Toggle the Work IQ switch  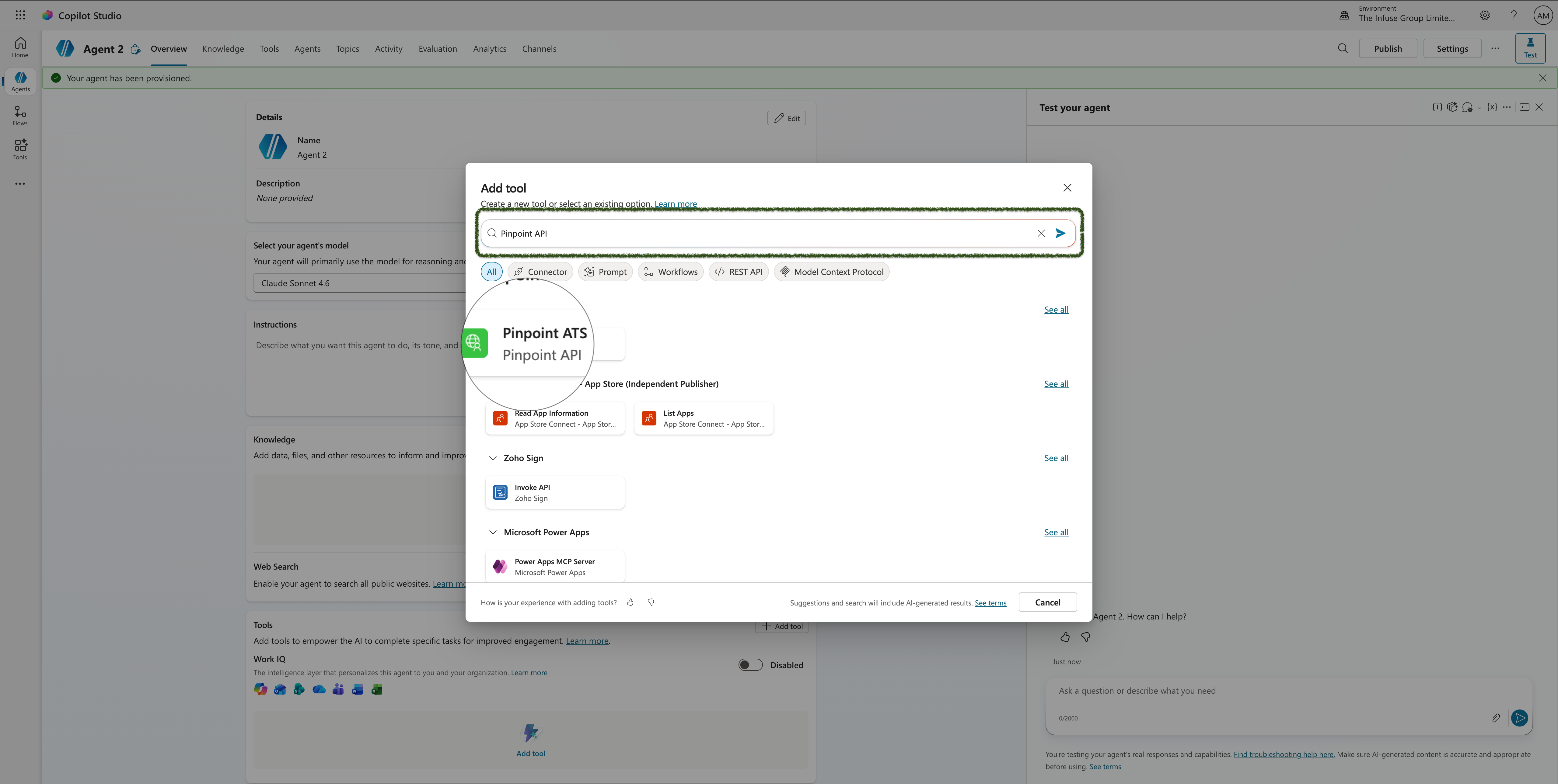tap(751, 665)
